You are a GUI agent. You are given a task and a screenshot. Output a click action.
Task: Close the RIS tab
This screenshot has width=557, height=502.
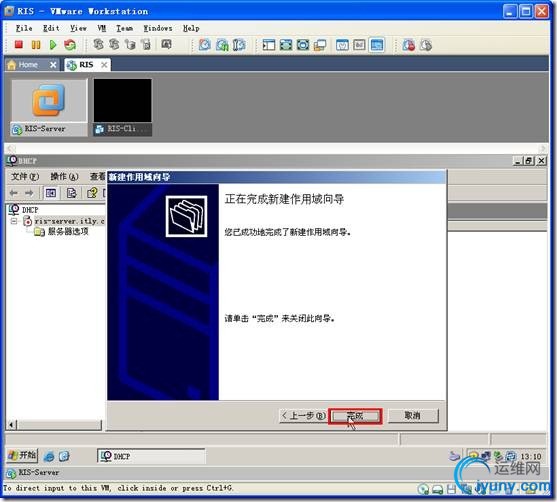click(x=104, y=65)
